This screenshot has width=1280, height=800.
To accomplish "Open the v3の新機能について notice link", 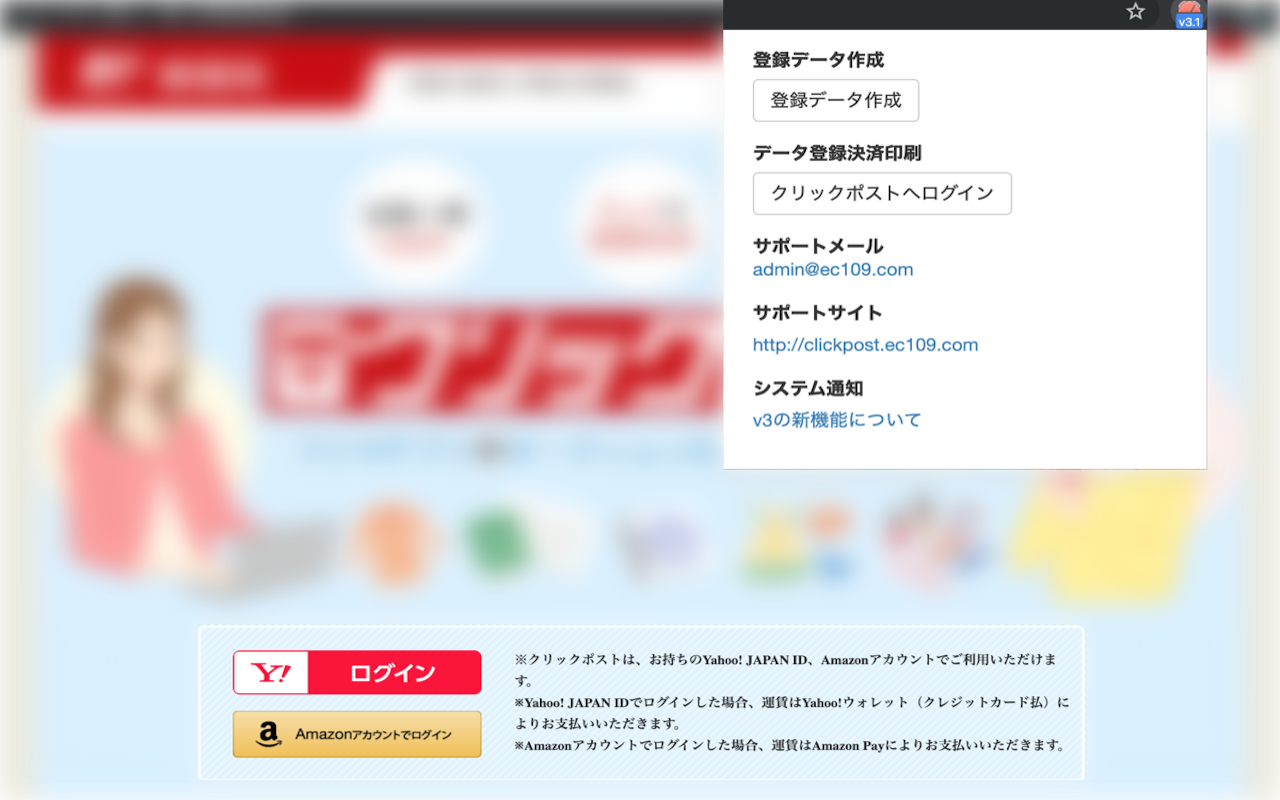I will tap(837, 420).
